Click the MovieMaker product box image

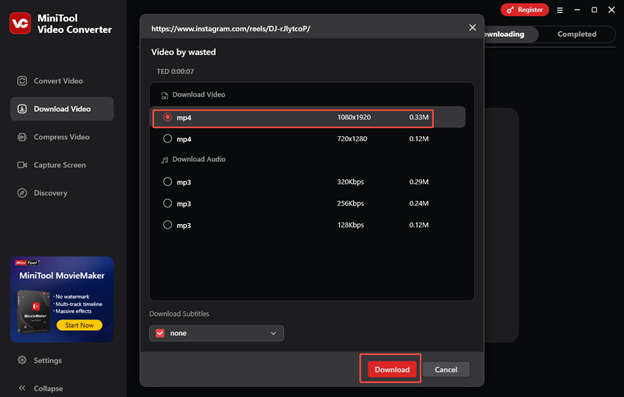33,311
